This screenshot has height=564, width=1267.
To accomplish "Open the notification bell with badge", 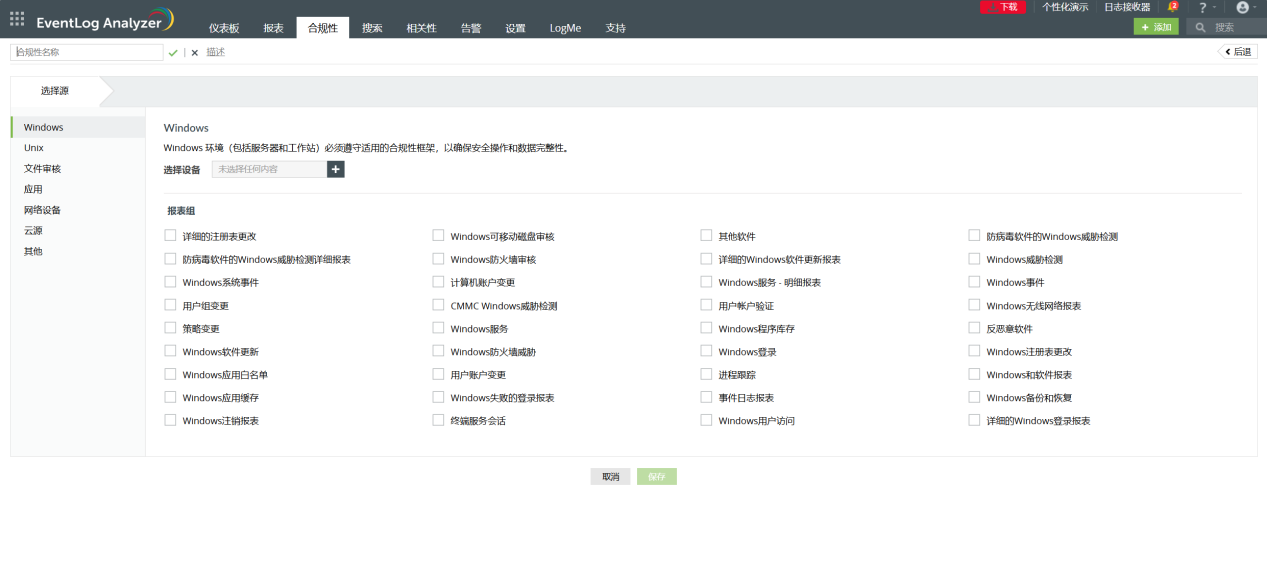I will [x=1172, y=7].
